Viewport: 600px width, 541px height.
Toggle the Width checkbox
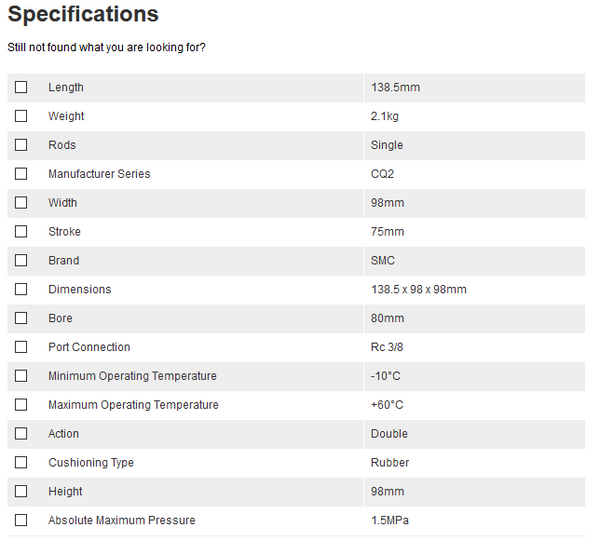coord(21,203)
